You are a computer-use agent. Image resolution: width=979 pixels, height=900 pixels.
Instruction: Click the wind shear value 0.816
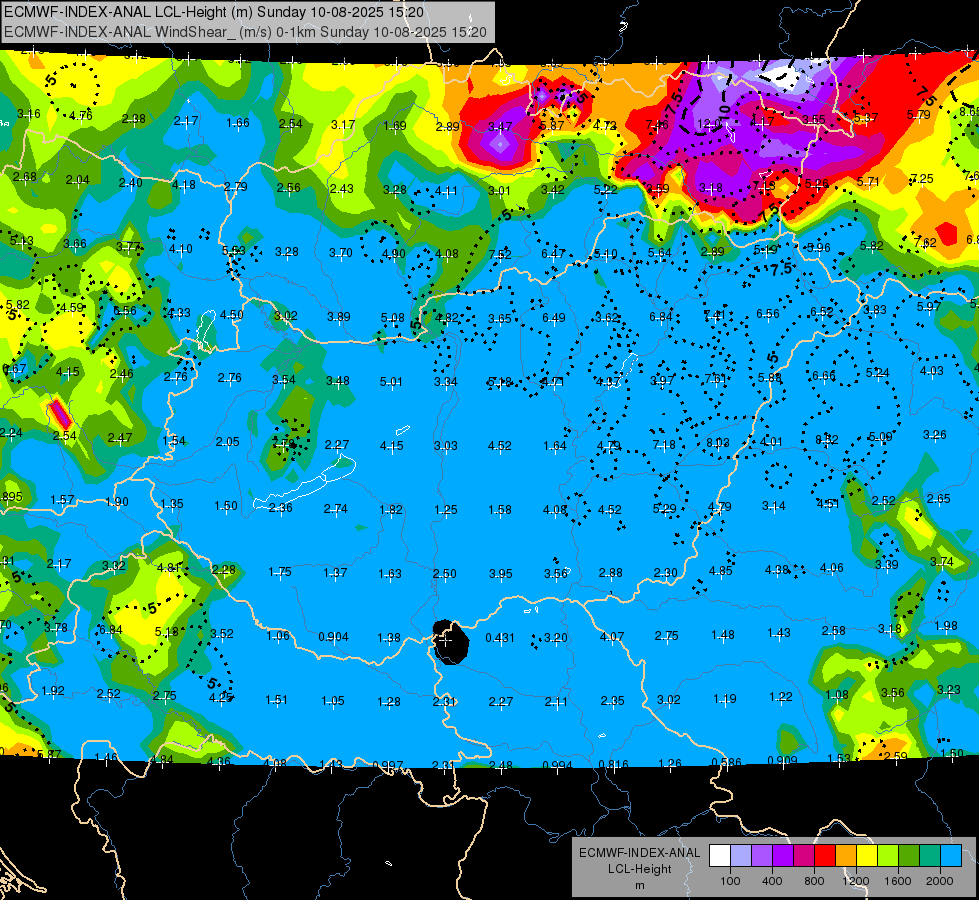[613, 764]
